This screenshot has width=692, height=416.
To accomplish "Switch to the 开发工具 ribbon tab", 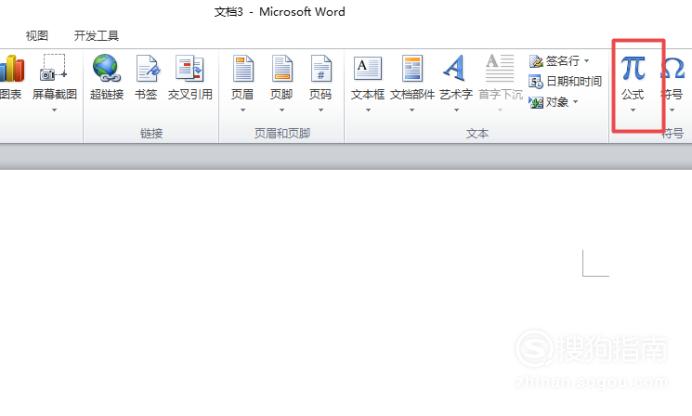I will click(96, 36).
